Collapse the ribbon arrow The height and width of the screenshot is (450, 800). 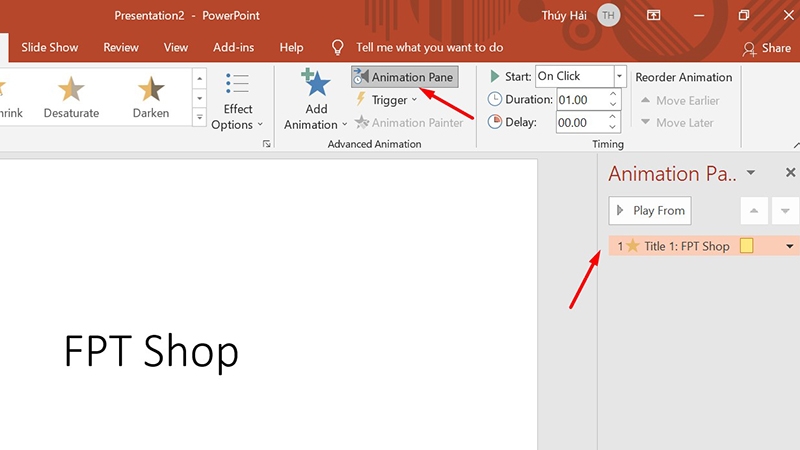pyautogui.click(x=796, y=145)
